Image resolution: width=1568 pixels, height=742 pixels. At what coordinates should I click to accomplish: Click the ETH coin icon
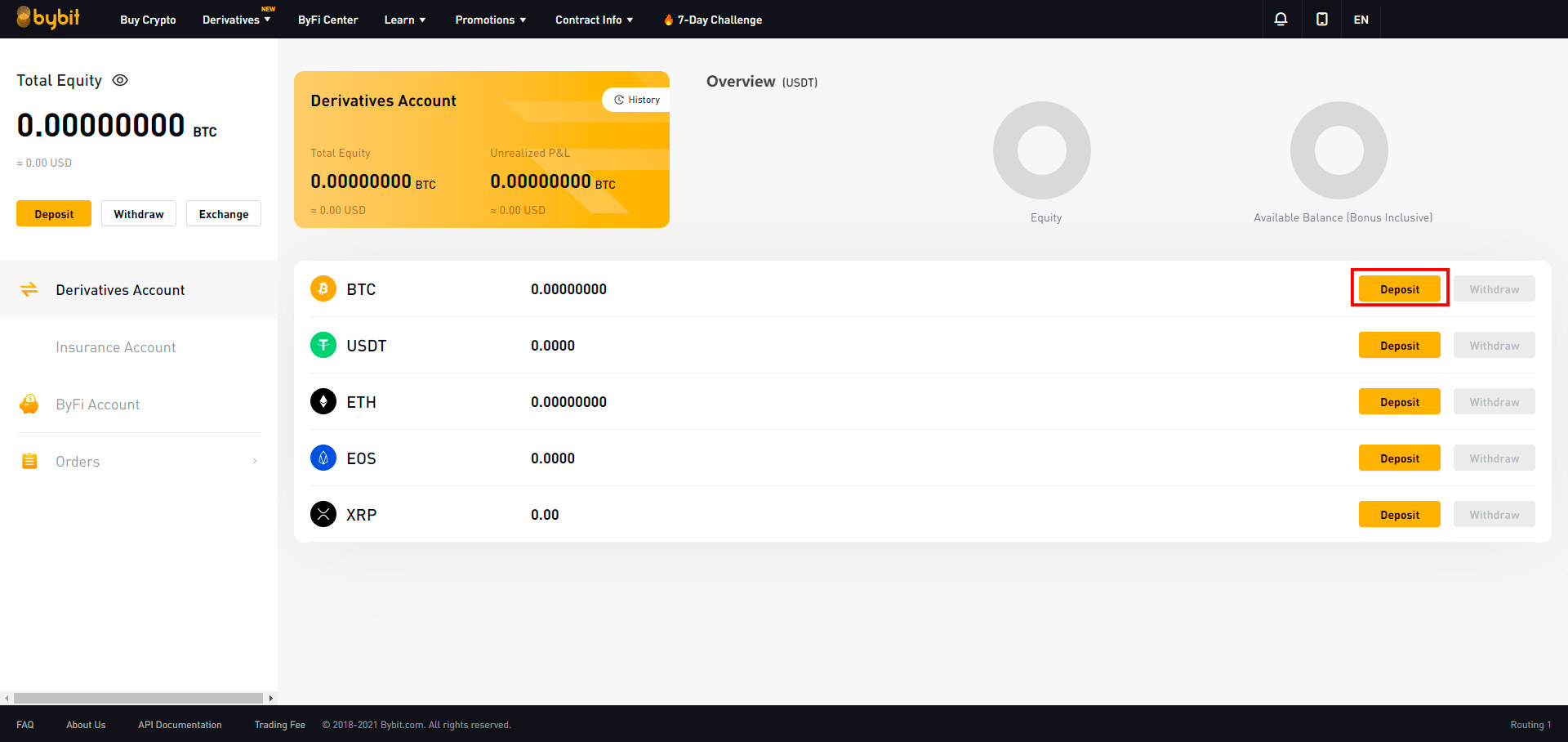(x=323, y=401)
